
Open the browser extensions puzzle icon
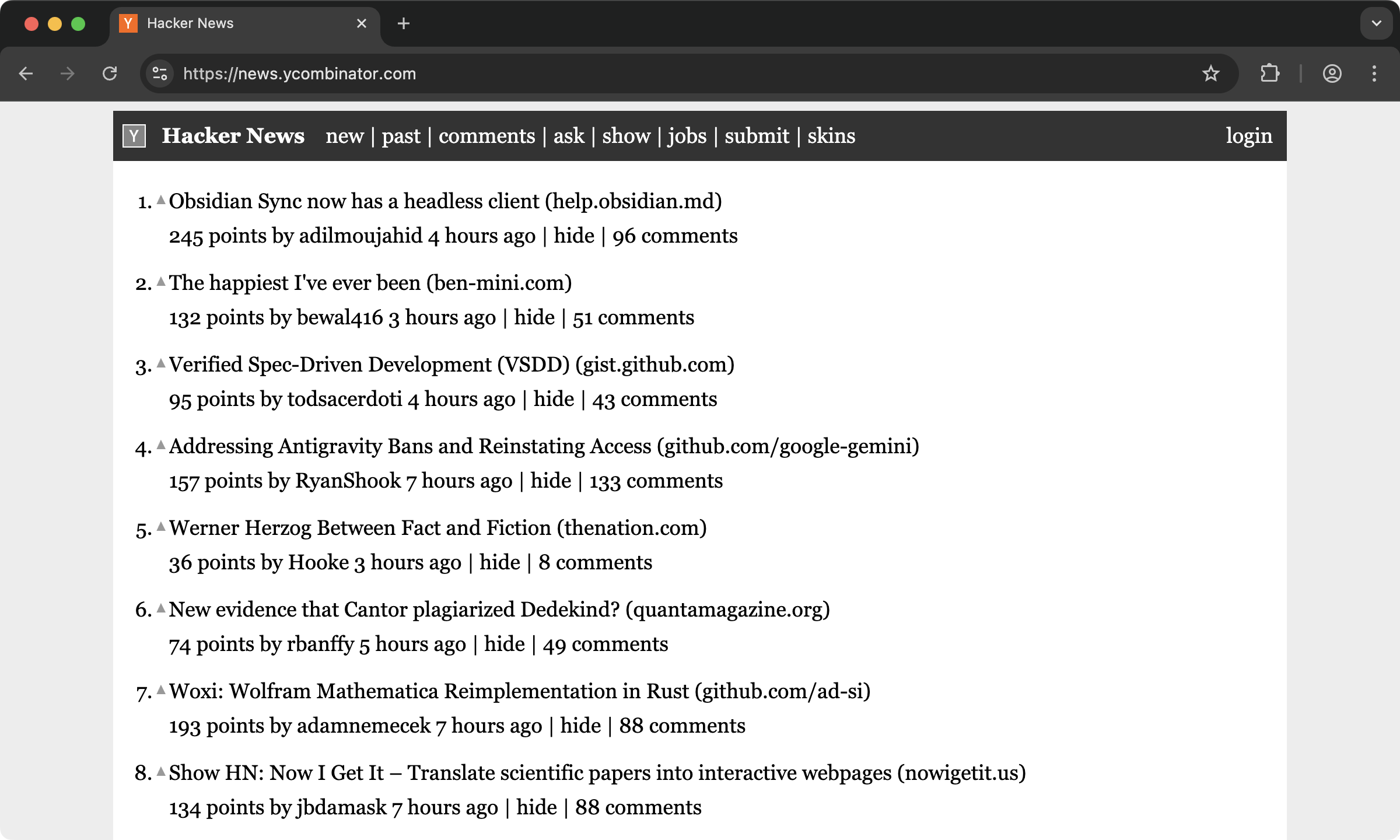tap(1270, 73)
